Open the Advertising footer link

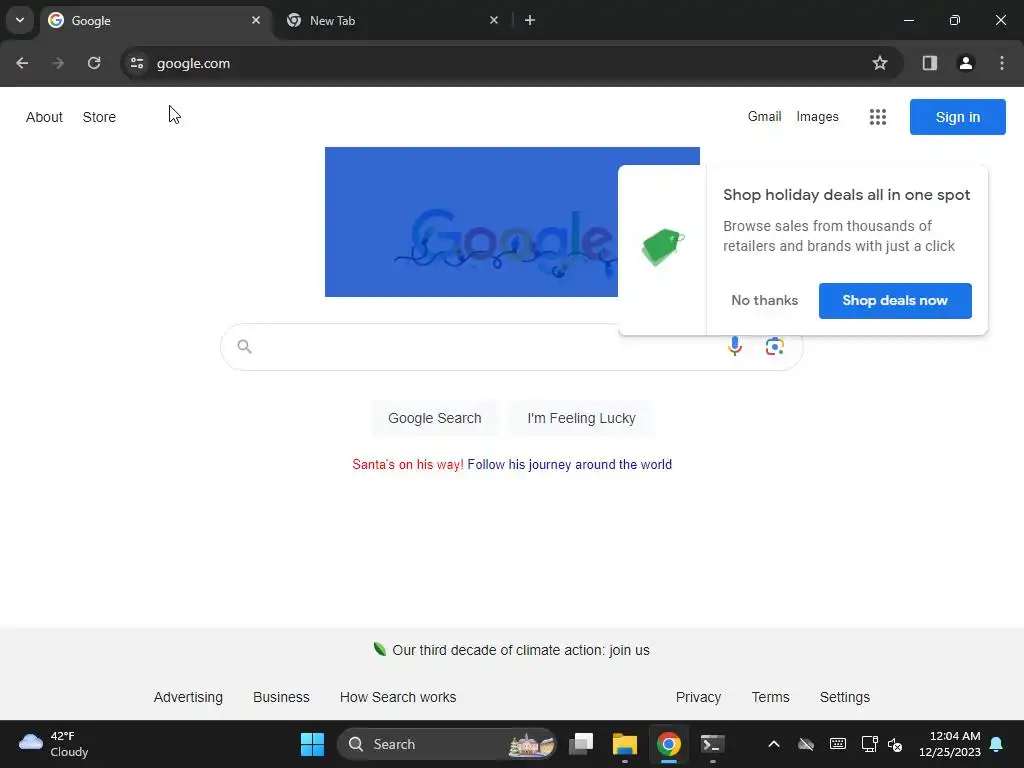pyautogui.click(x=188, y=697)
